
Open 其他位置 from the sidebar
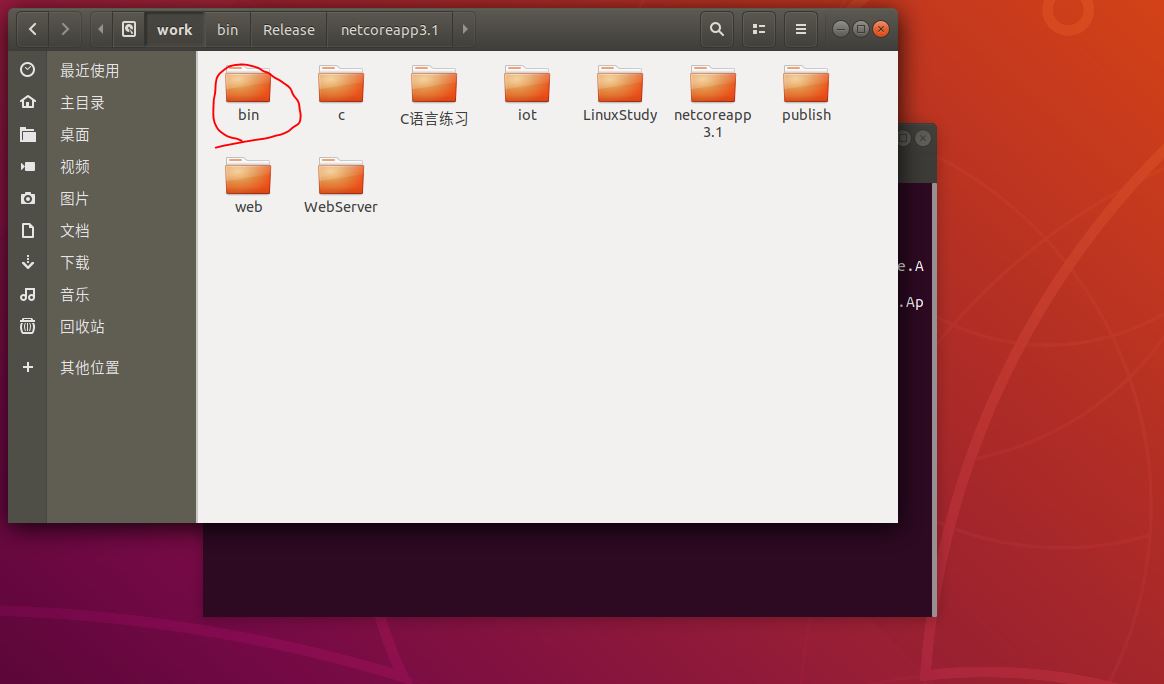click(88, 367)
